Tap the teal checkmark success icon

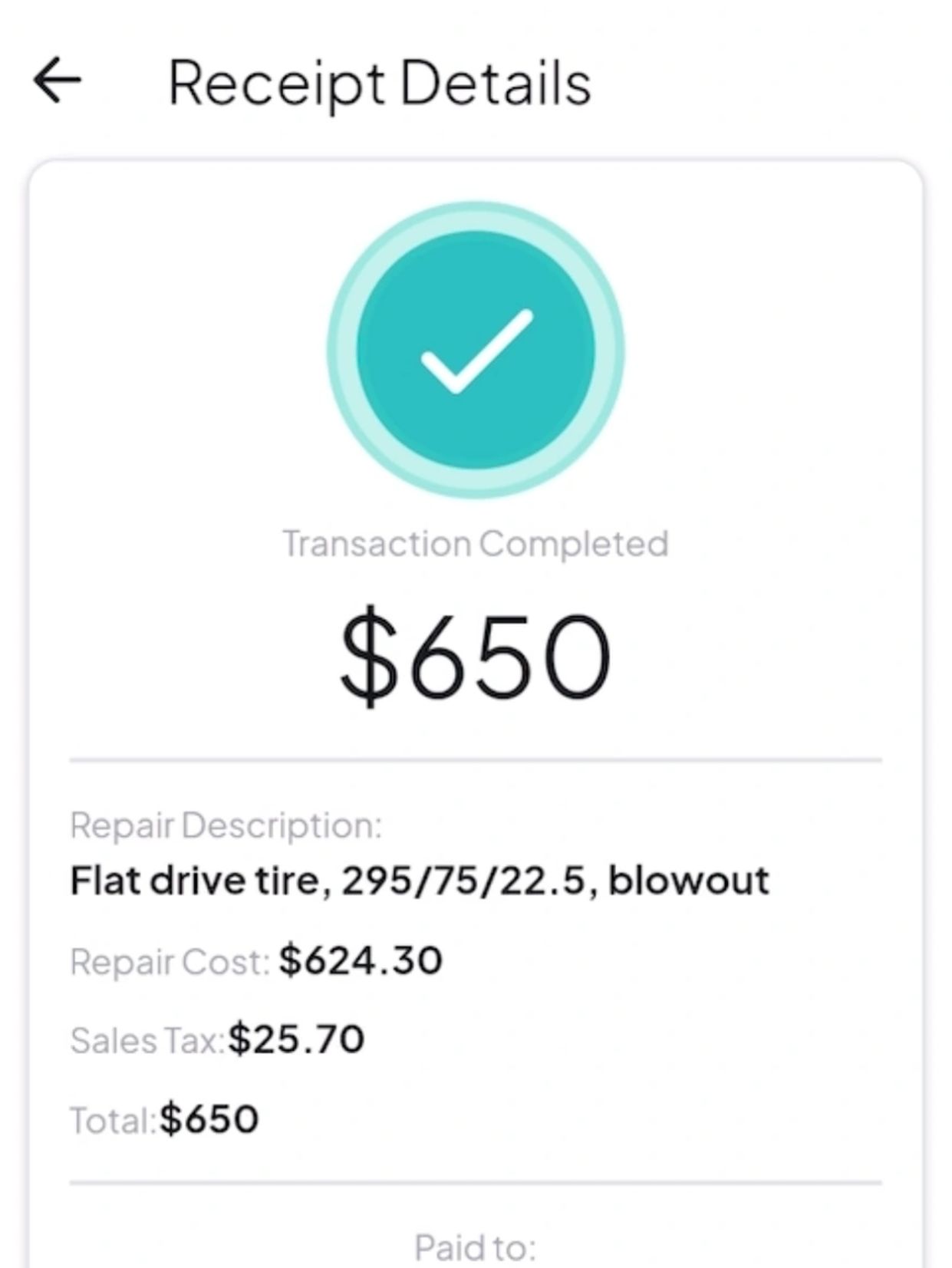click(476, 350)
